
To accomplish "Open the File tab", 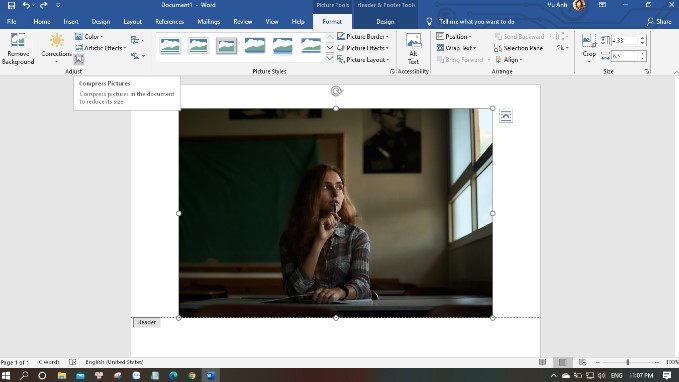I will tap(12, 21).
